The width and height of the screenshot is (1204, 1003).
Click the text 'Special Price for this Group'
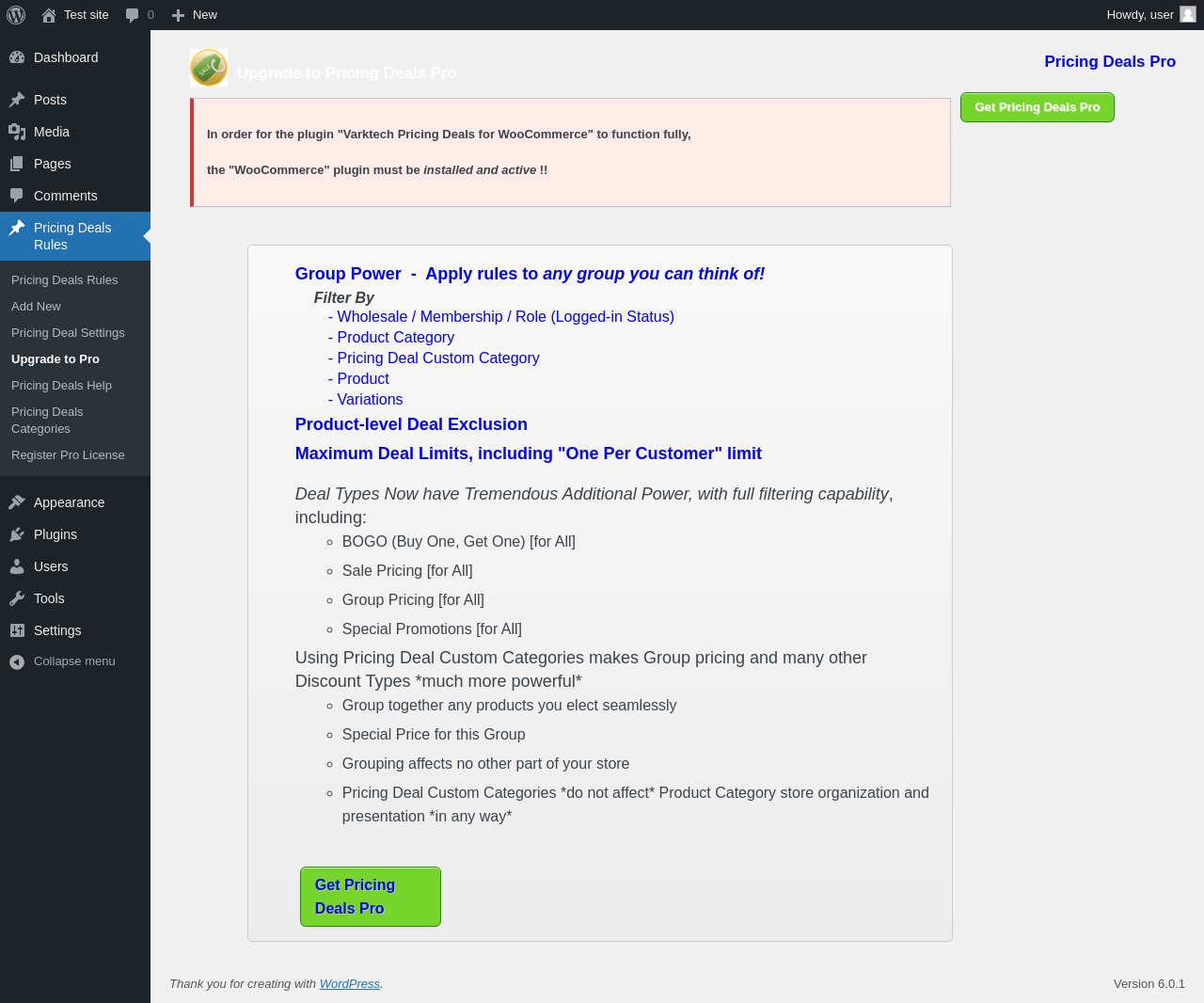[x=434, y=735]
